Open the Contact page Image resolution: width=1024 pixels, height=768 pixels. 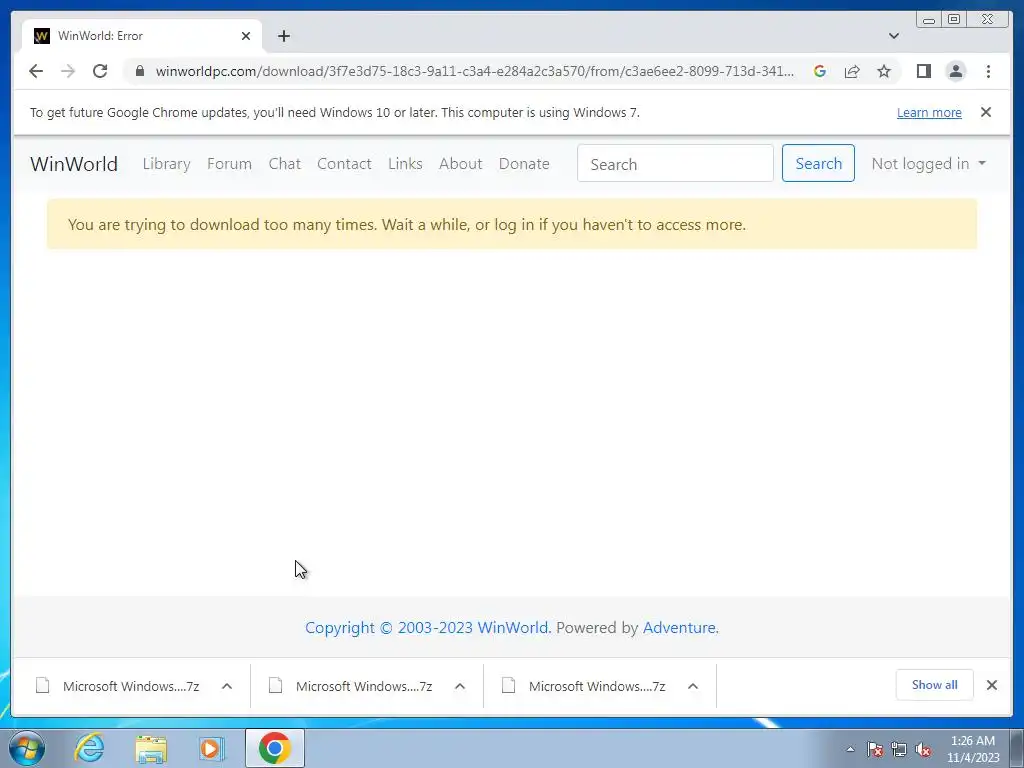(x=344, y=163)
